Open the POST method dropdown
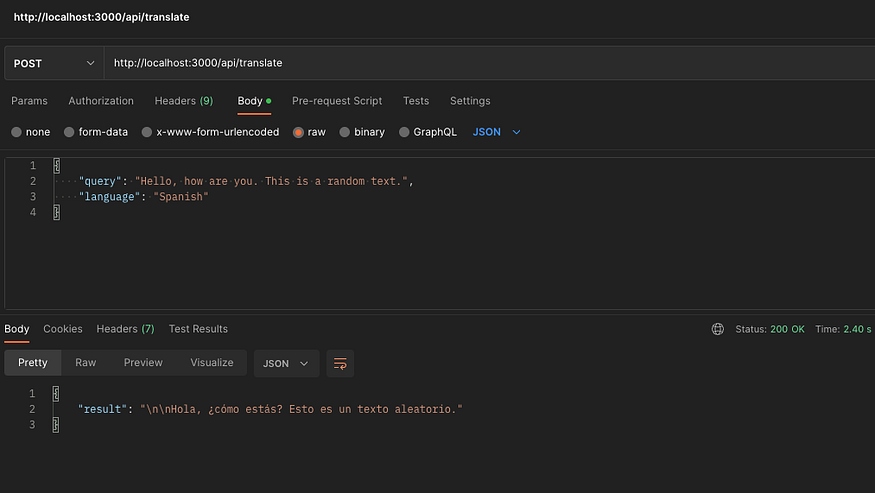This screenshot has width=875, height=493. (x=53, y=63)
